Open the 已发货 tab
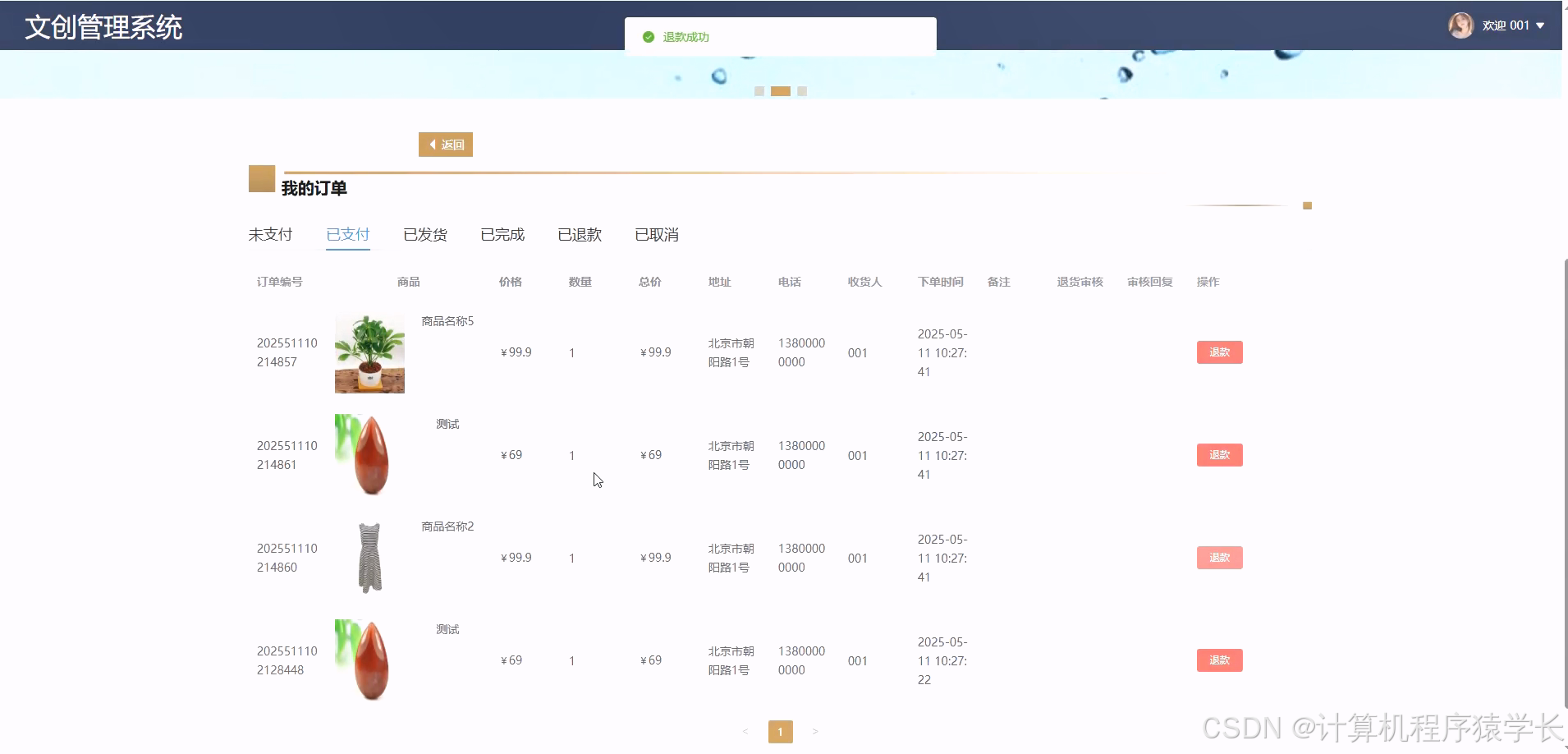The image size is (1568, 754). [425, 235]
